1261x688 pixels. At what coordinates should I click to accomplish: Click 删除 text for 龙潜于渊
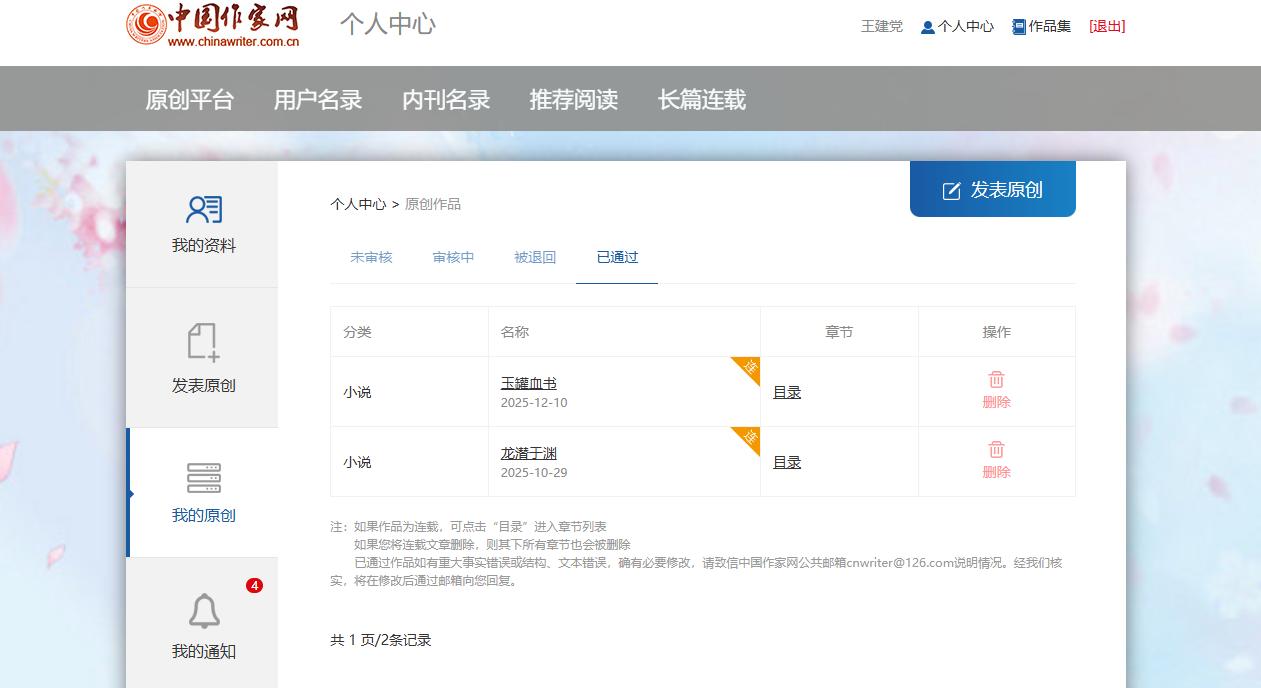point(997,472)
